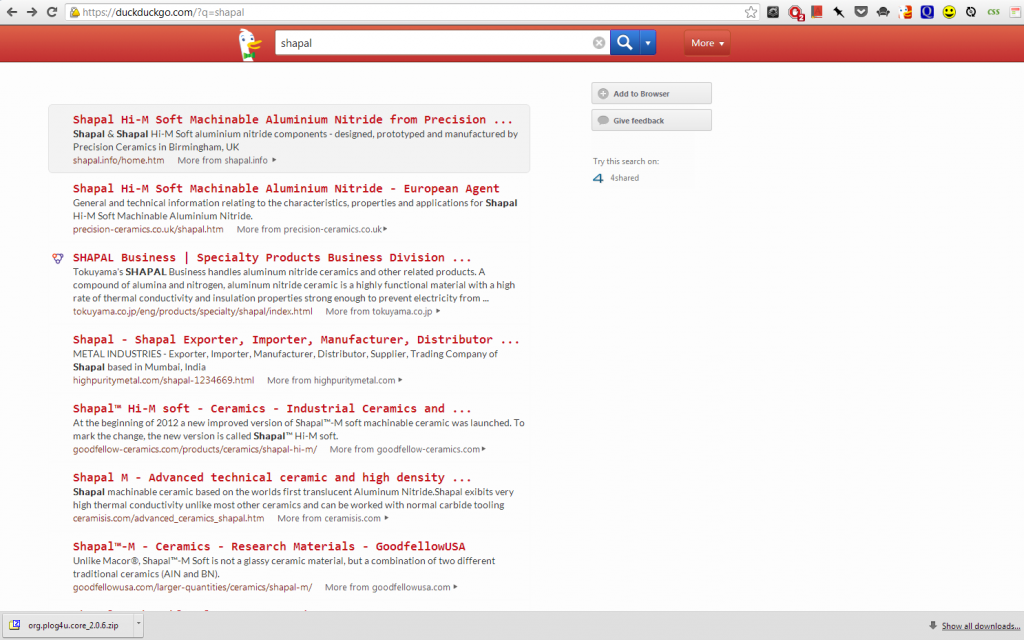Screen dimensions: 1024x640
Task: Open 'Shapal-M - Ceramics - Research Materials' result
Action: (269, 547)
